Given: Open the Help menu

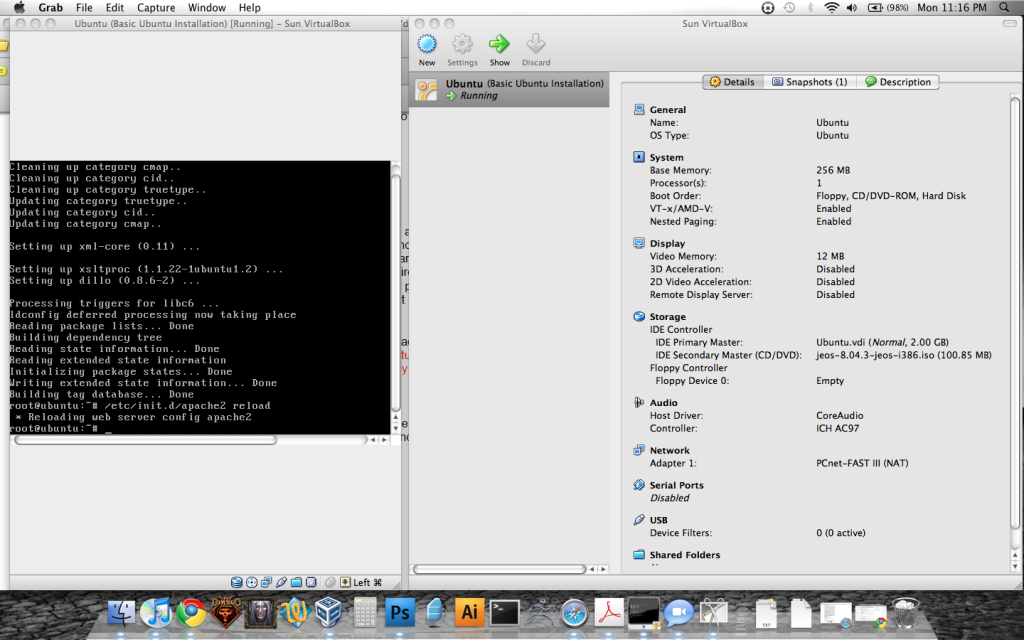Looking at the screenshot, I should 249,7.
